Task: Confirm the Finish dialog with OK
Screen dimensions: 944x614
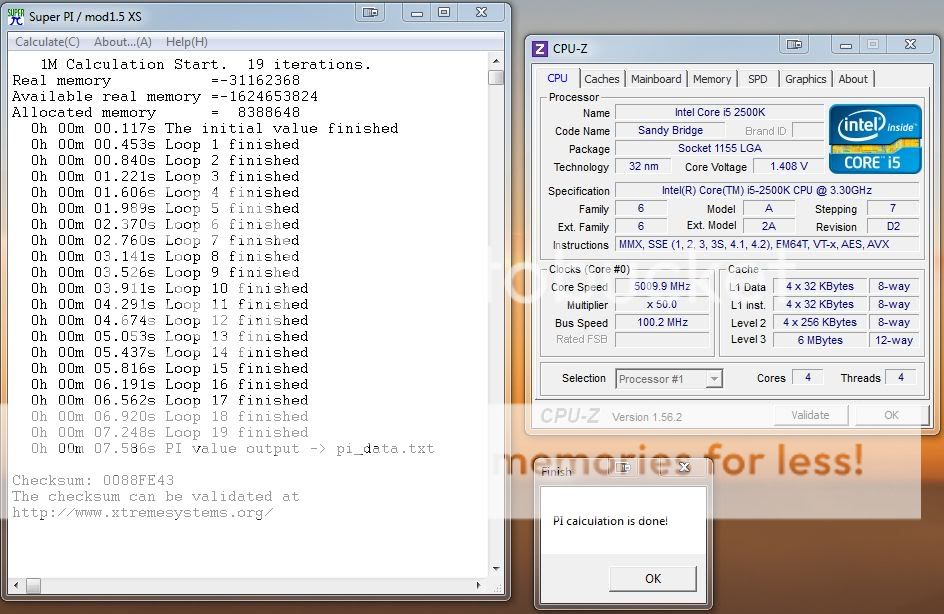Action: (x=653, y=578)
